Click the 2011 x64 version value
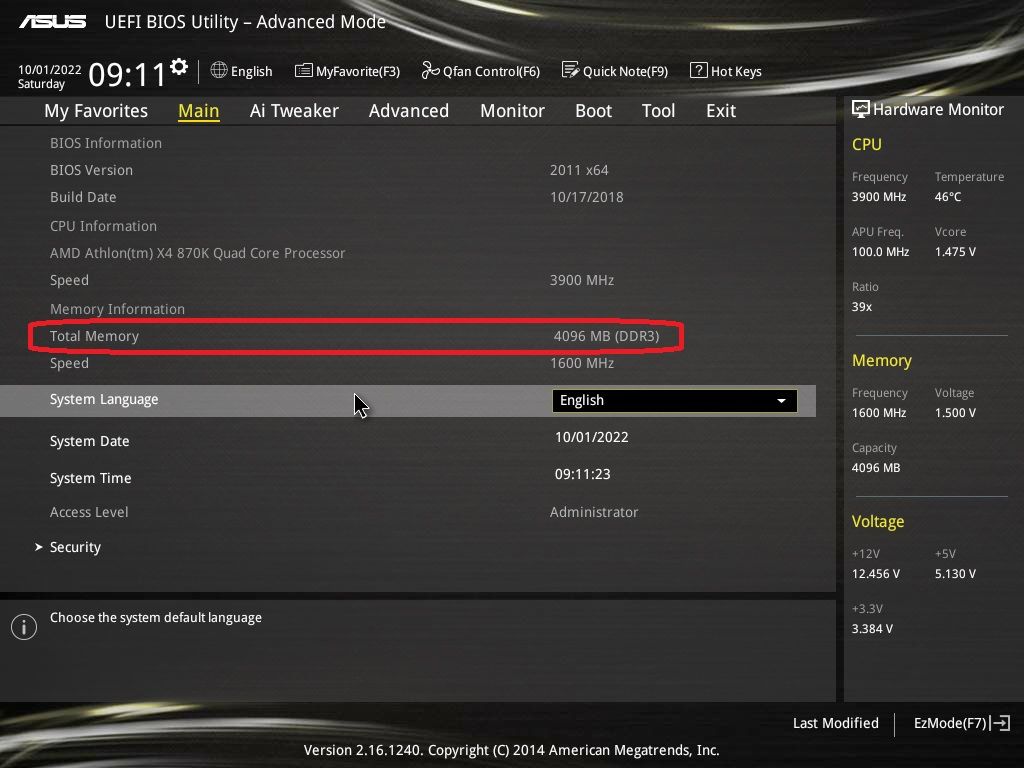The image size is (1024, 768). coord(579,170)
